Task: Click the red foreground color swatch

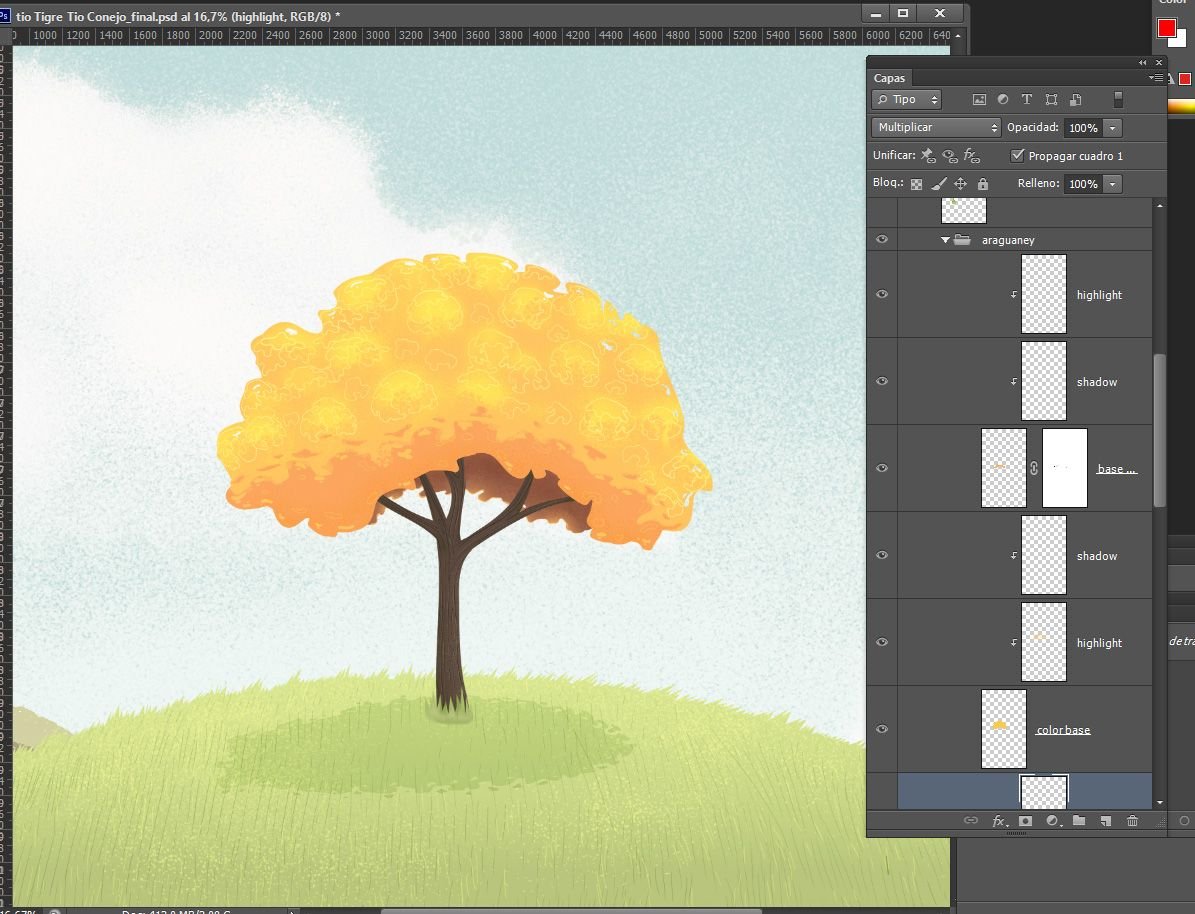Action: [x=1166, y=28]
